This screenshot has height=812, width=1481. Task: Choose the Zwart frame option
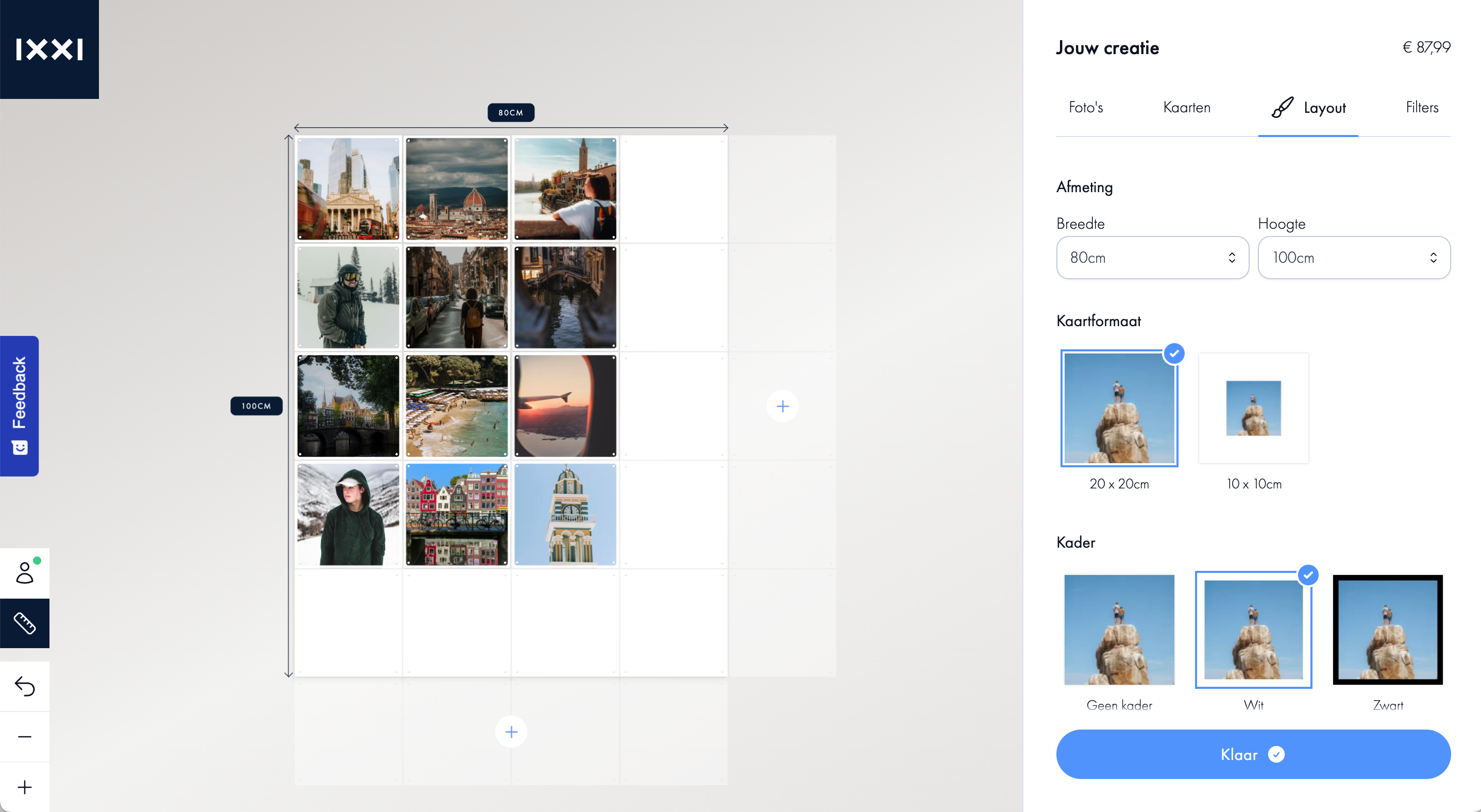point(1388,629)
